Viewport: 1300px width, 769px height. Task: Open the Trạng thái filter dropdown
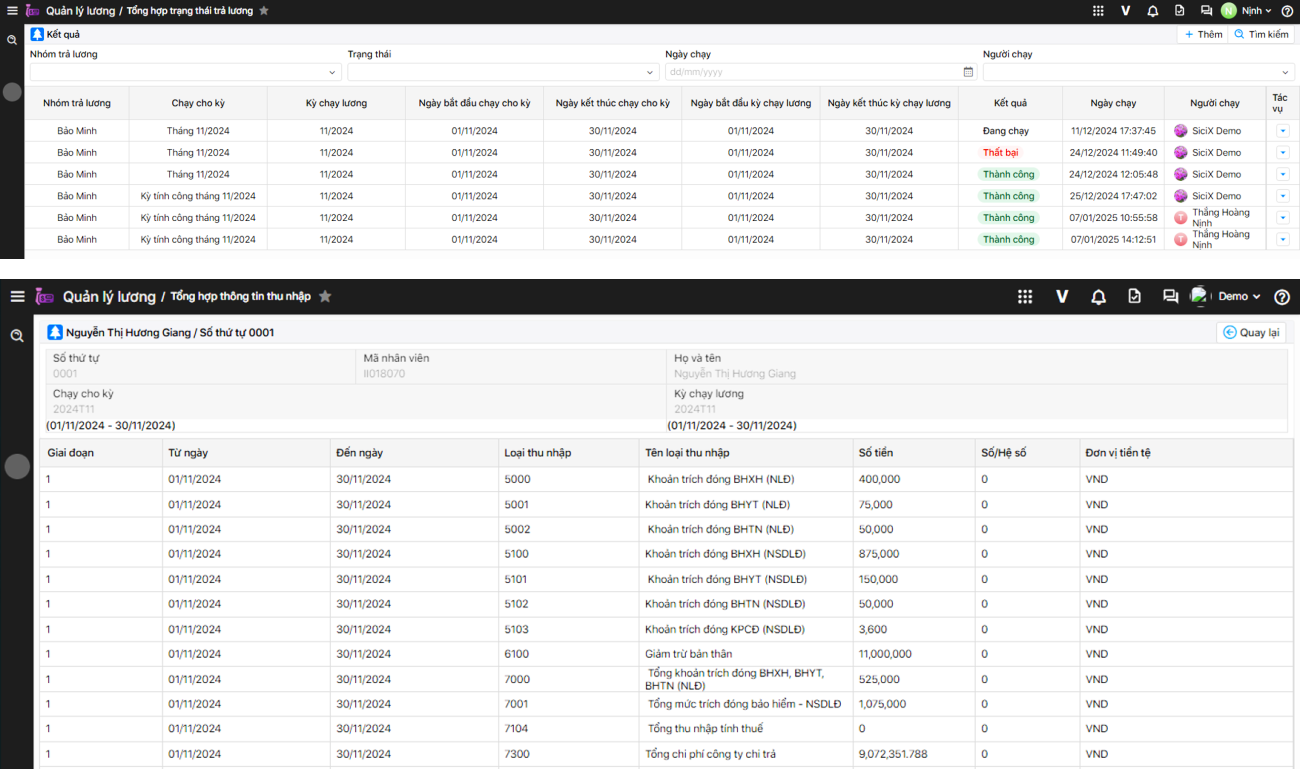(651, 72)
